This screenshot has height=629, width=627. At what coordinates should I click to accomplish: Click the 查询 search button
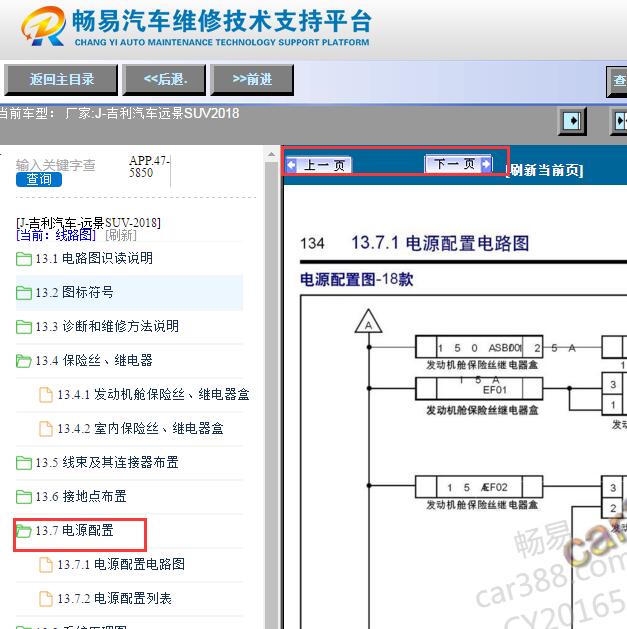39,179
